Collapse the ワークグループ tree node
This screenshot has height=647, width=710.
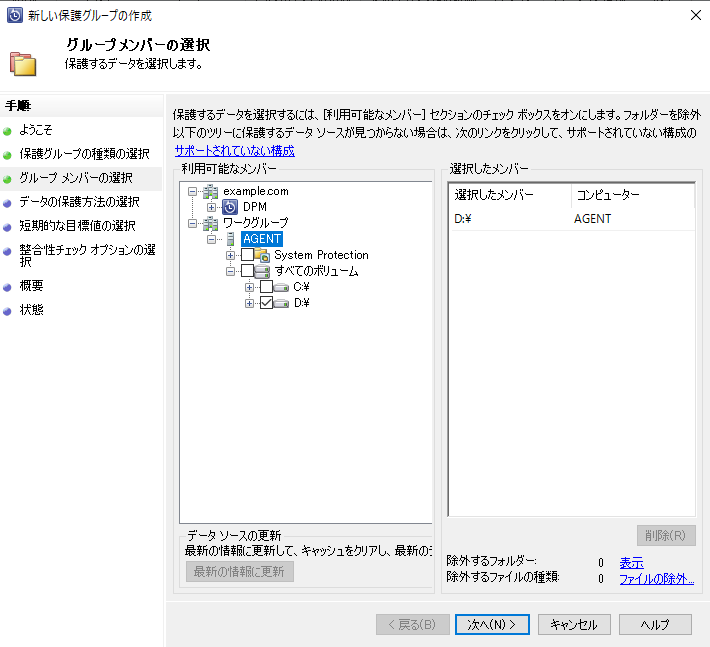192,223
